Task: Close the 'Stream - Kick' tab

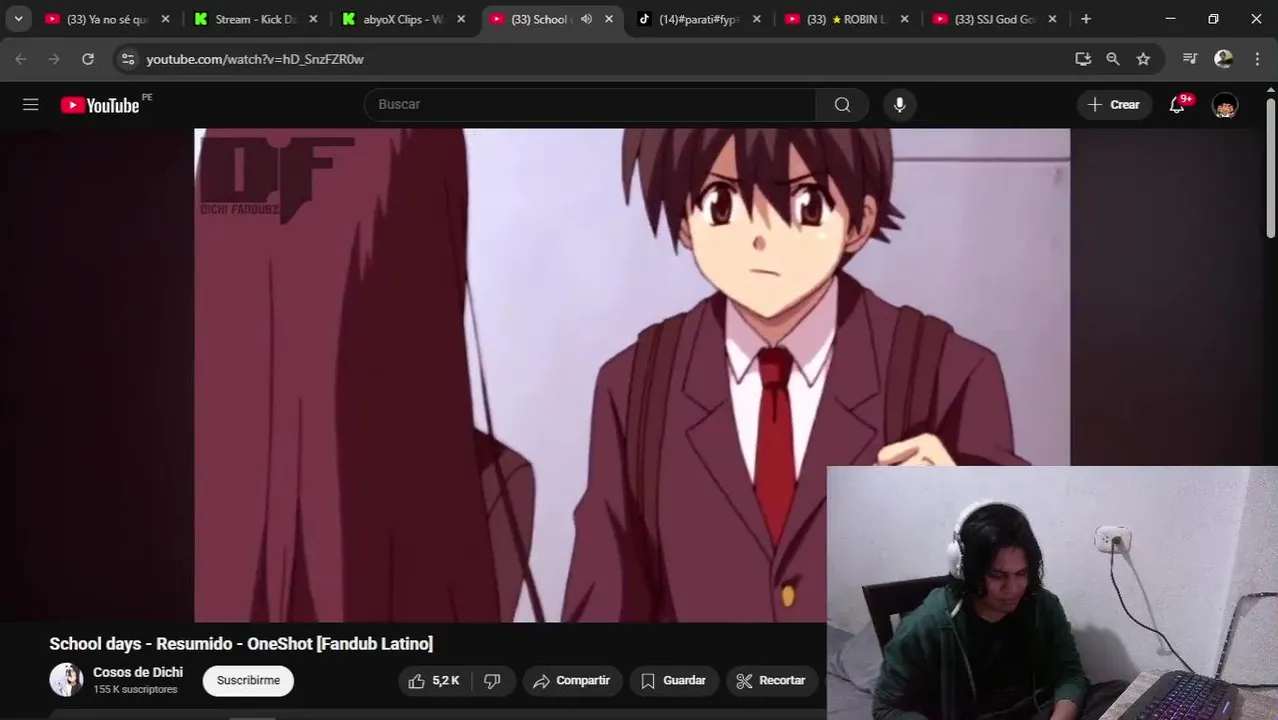Action: tap(313, 19)
